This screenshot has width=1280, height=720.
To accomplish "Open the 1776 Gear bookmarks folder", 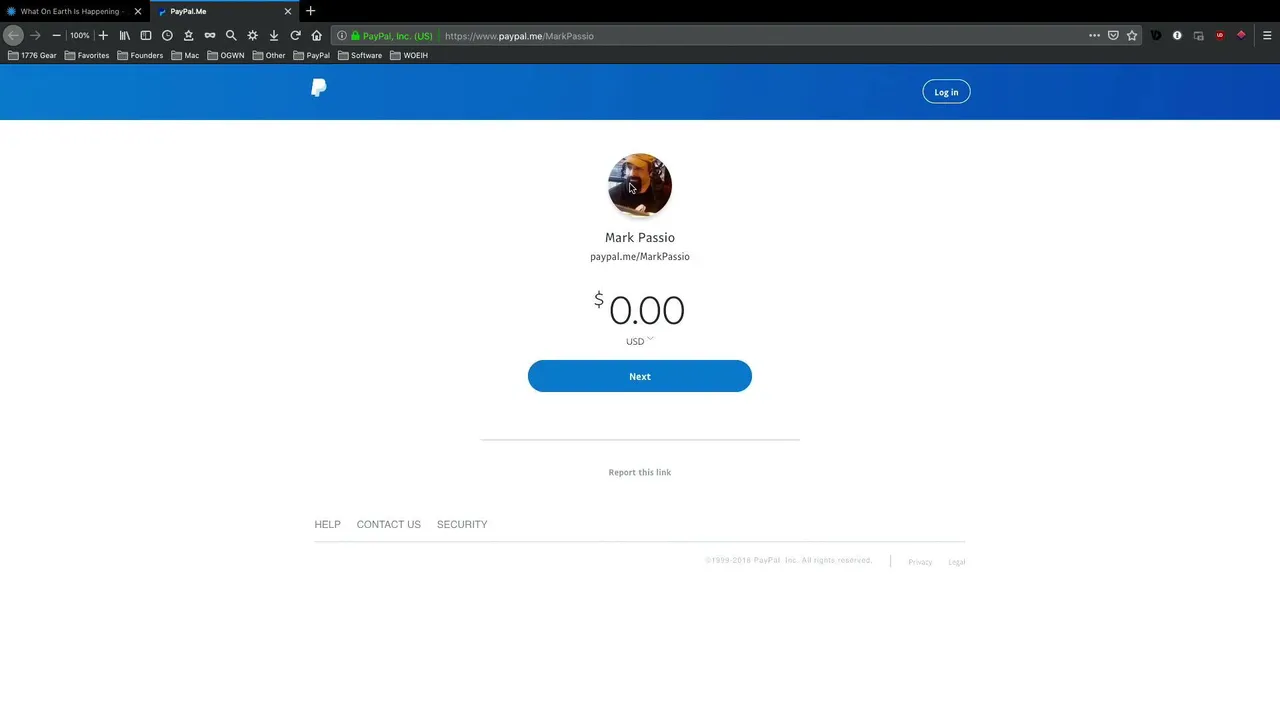I will tap(32, 55).
